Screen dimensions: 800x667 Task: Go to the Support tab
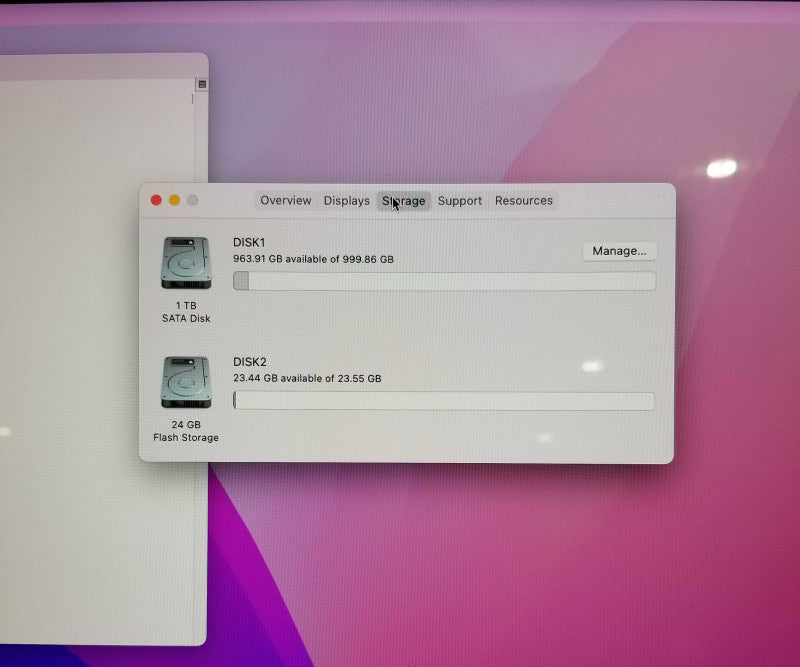[x=460, y=201]
